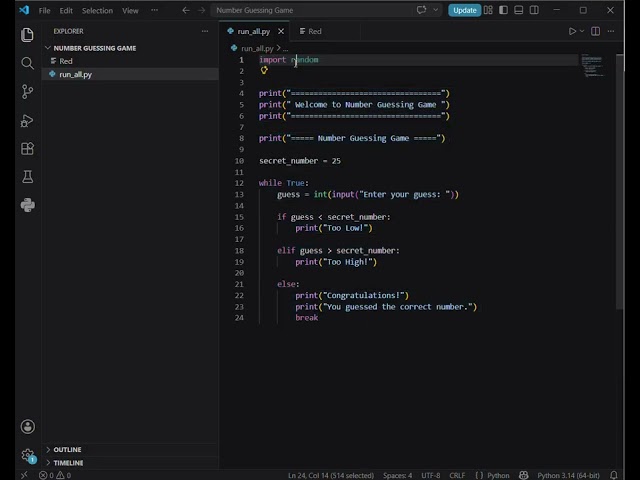The height and width of the screenshot is (480, 640).
Task: Run the Python file
Action: click(572, 31)
